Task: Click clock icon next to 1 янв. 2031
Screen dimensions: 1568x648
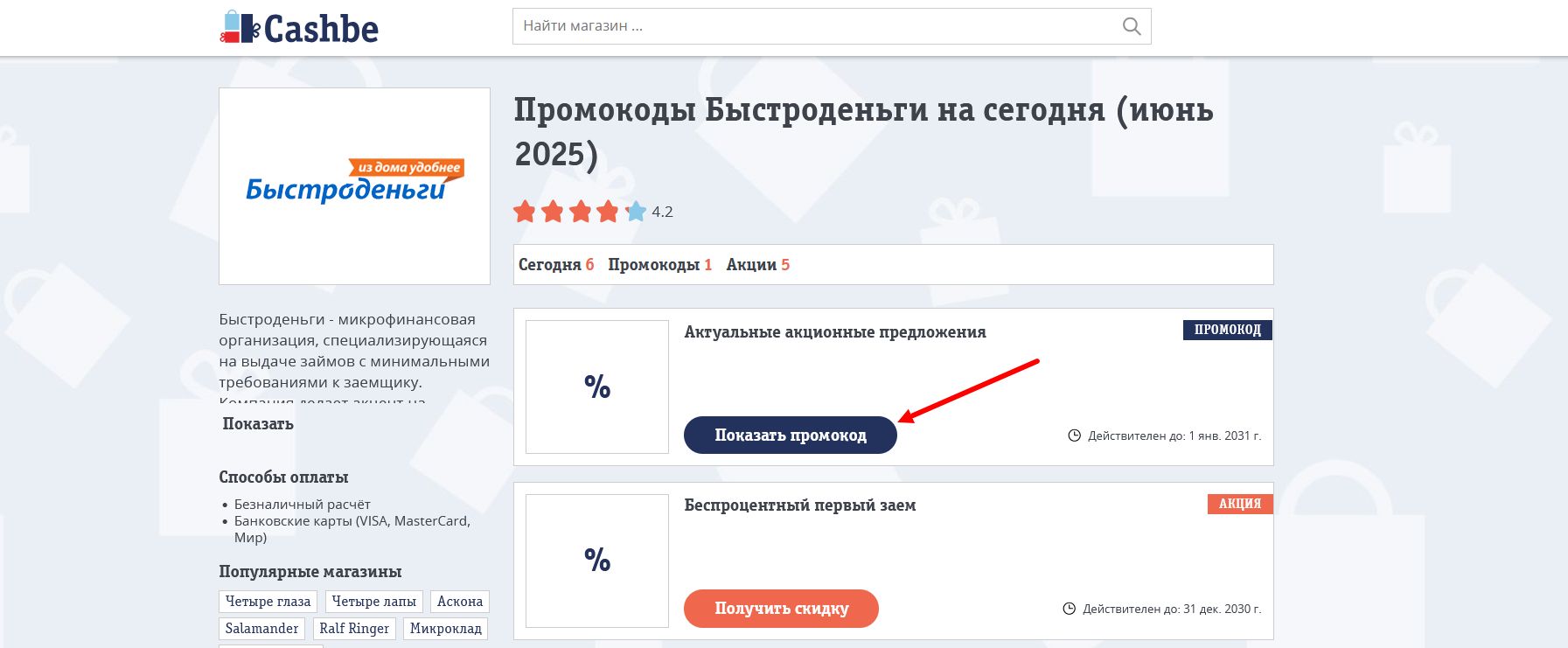Action: pyautogui.click(x=1075, y=435)
